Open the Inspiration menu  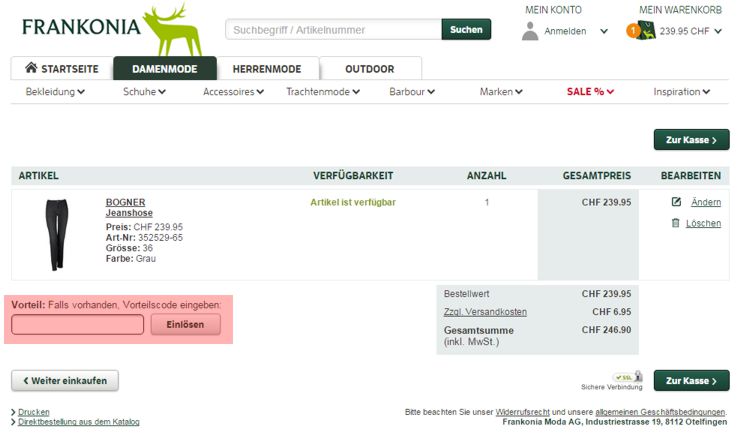point(681,92)
